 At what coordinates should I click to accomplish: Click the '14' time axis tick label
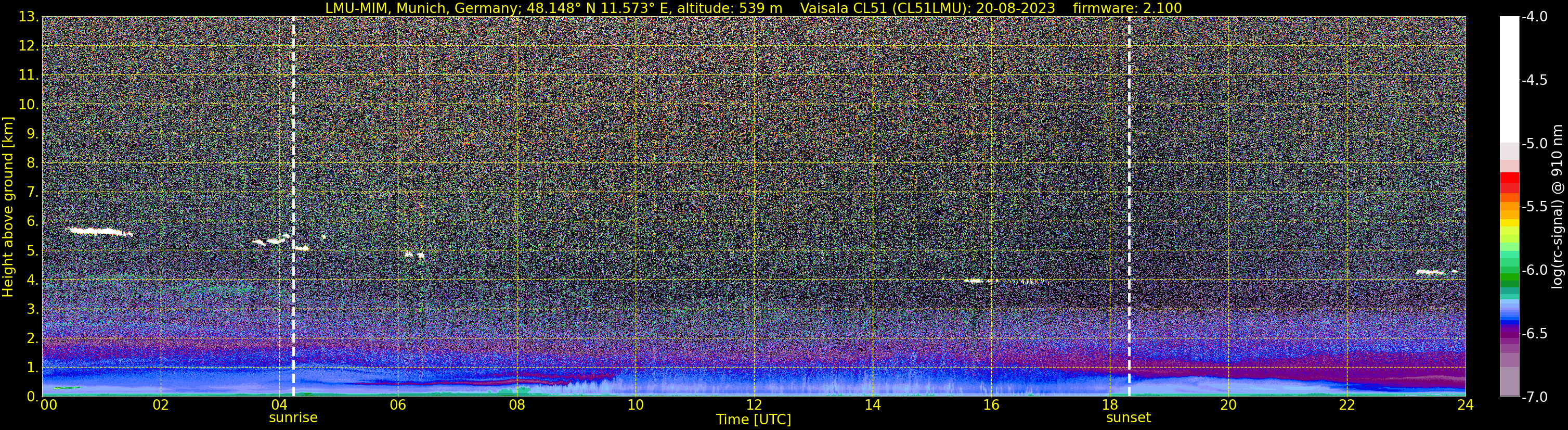tap(872, 405)
